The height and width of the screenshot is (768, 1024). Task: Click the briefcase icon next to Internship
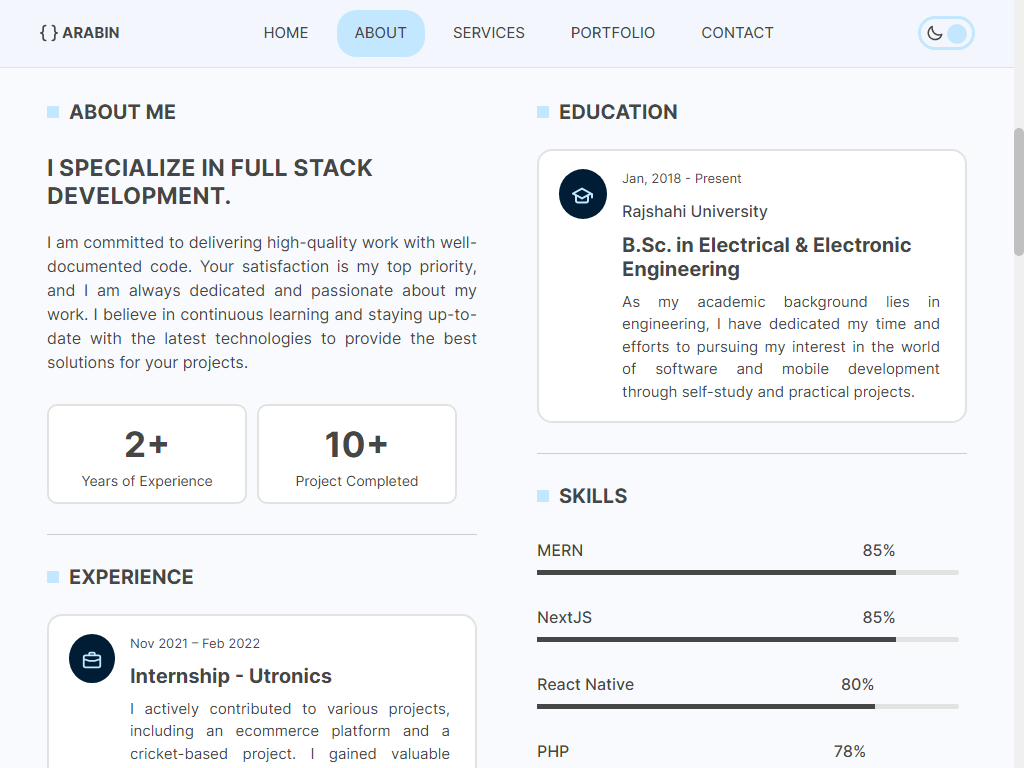coord(92,659)
